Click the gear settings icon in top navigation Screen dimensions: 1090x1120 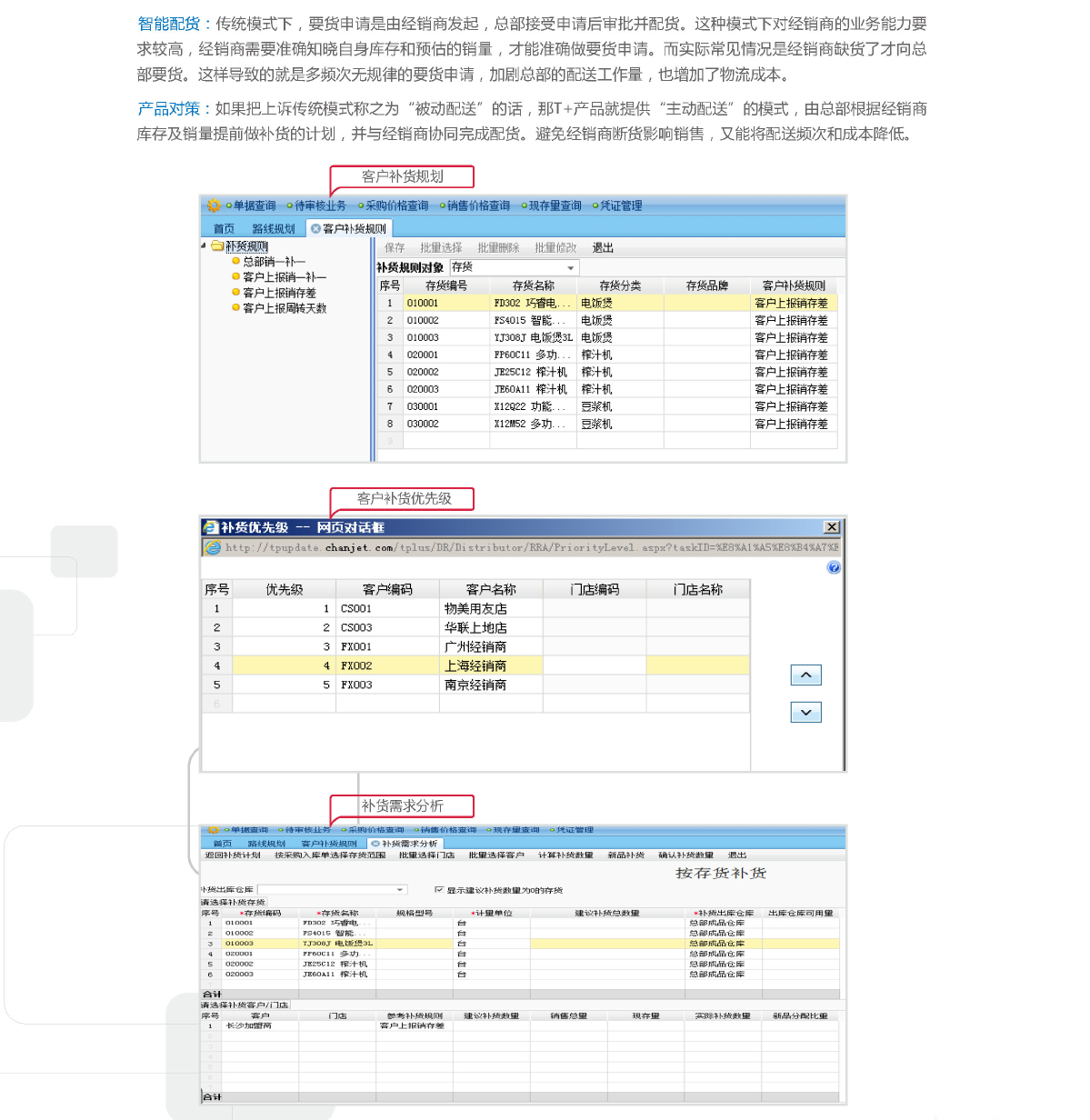point(214,205)
